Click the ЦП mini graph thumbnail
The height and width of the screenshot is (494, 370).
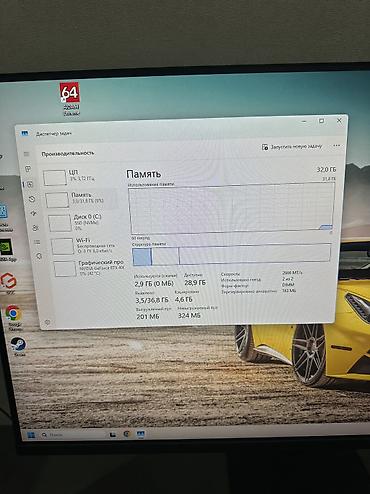[55, 178]
